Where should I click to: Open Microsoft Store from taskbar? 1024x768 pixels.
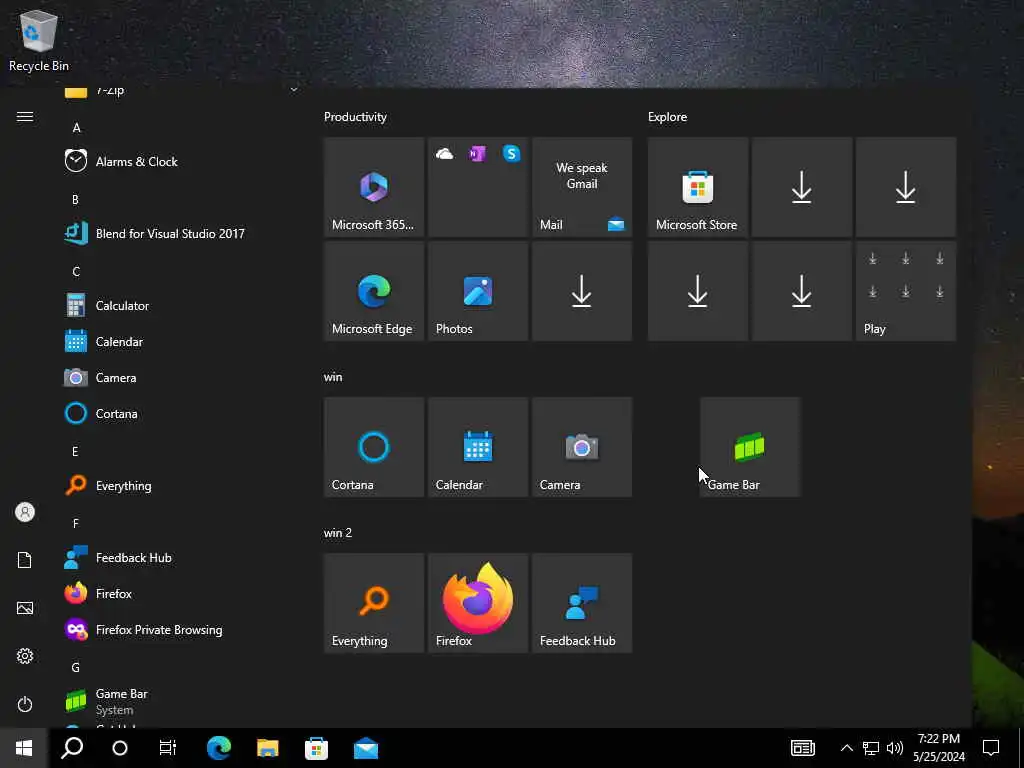tap(316, 748)
